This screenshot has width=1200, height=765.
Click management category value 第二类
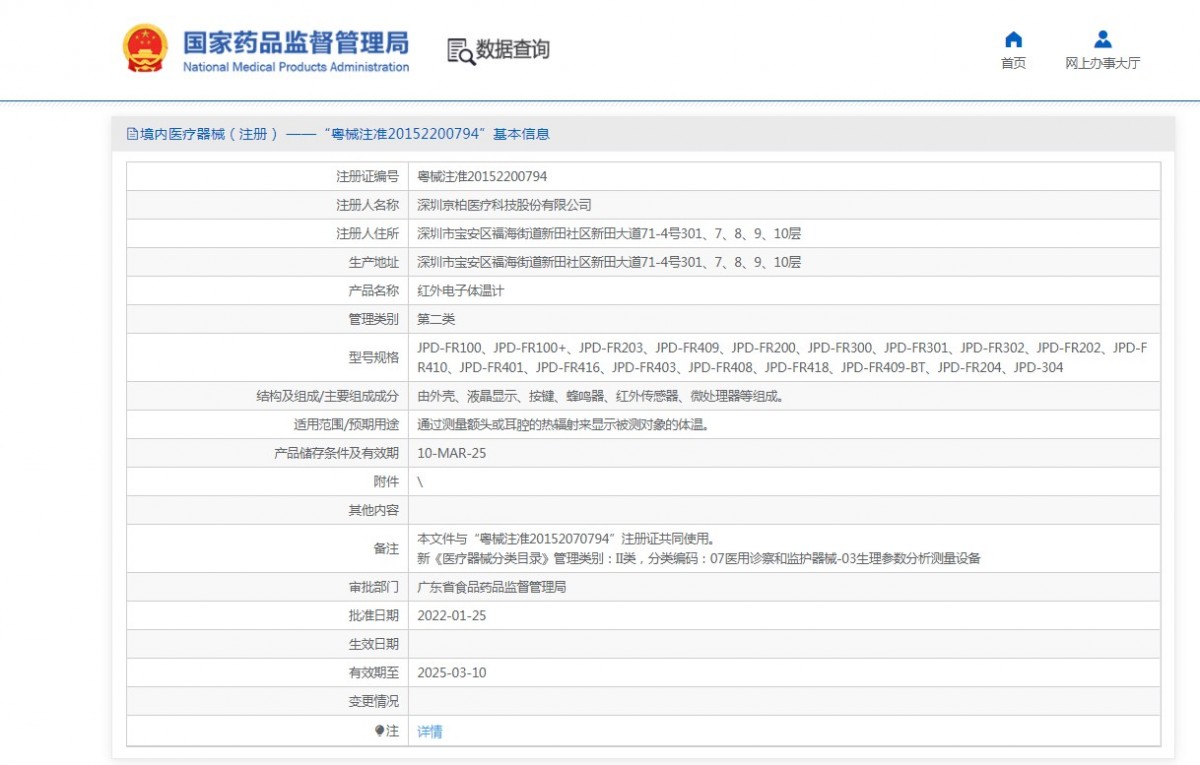click(436, 319)
